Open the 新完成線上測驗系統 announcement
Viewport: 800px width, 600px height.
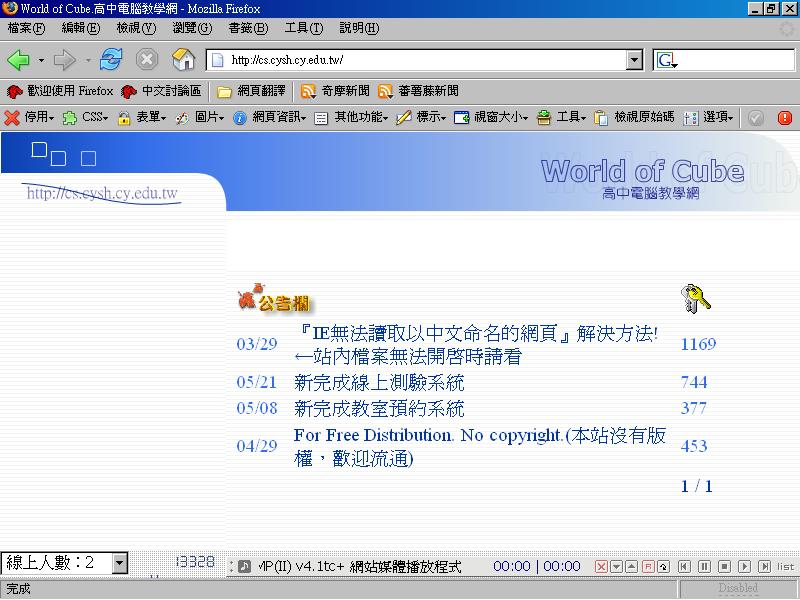(379, 382)
